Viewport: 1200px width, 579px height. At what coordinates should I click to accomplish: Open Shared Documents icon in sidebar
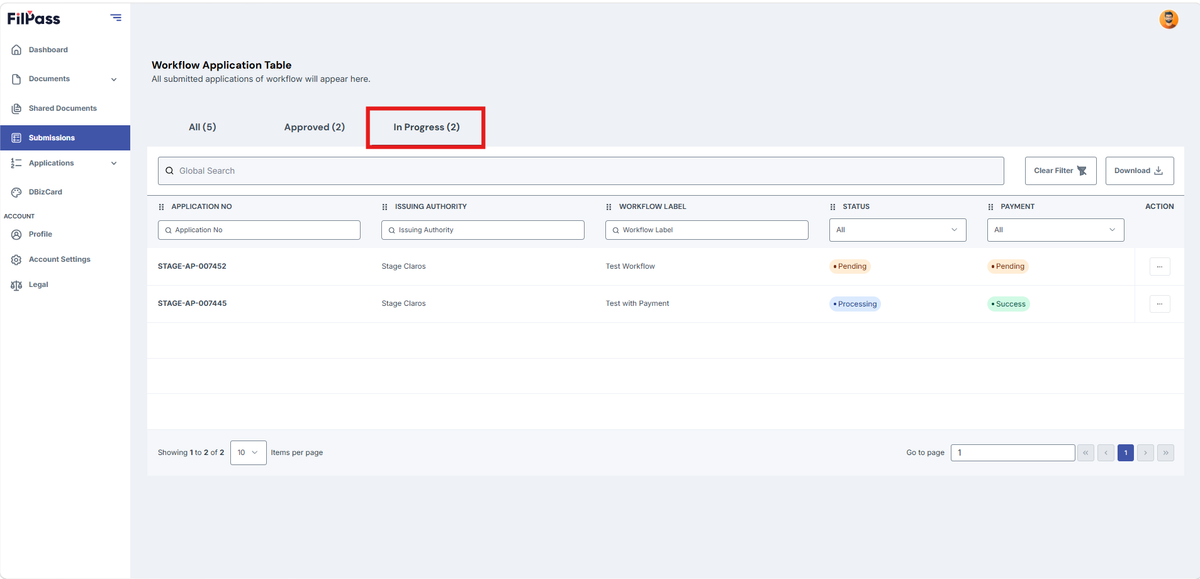16,109
